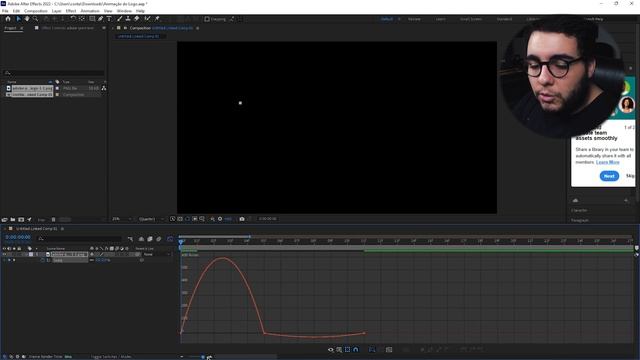This screenshot has width=640, height=360.
Task: Select the Pen tool
Action: 100,19
